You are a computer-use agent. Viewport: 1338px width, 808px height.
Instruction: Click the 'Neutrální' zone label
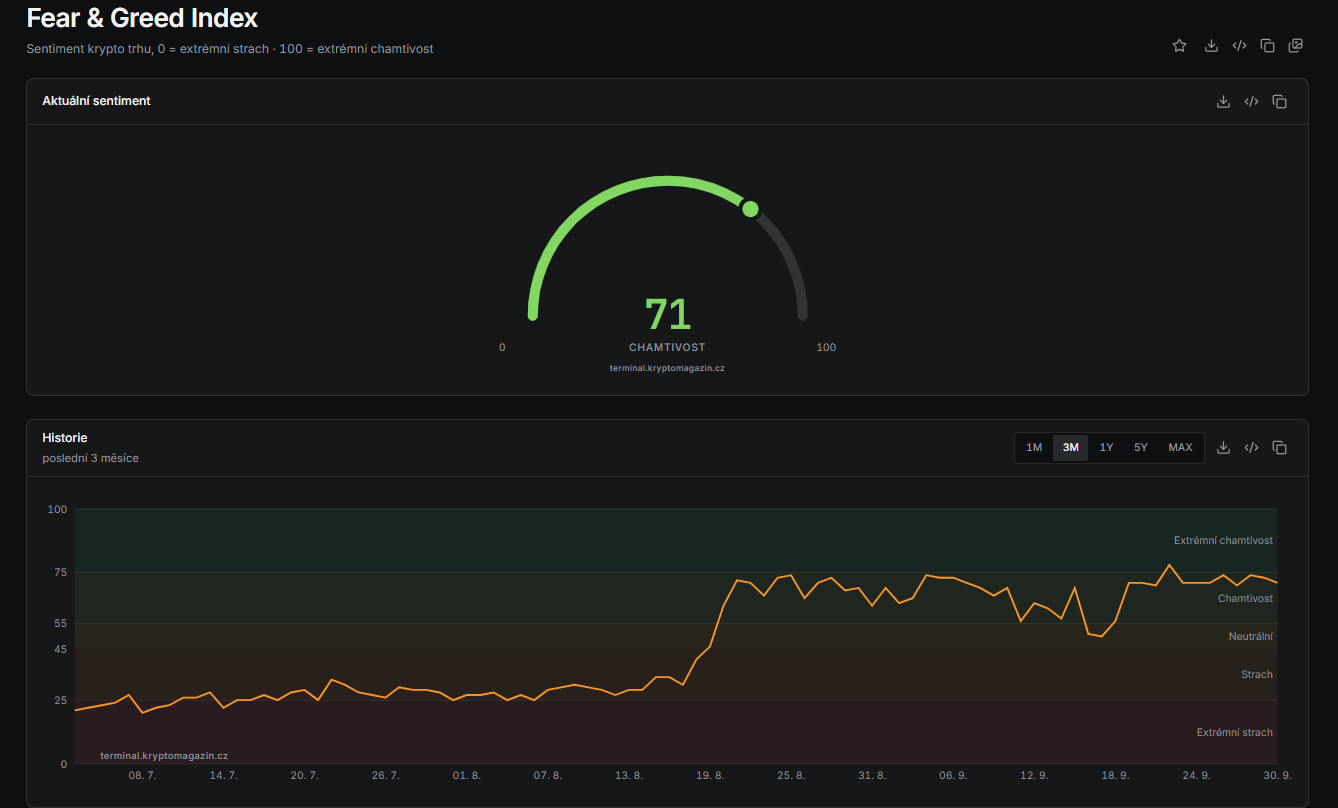tap(1251, 636)
